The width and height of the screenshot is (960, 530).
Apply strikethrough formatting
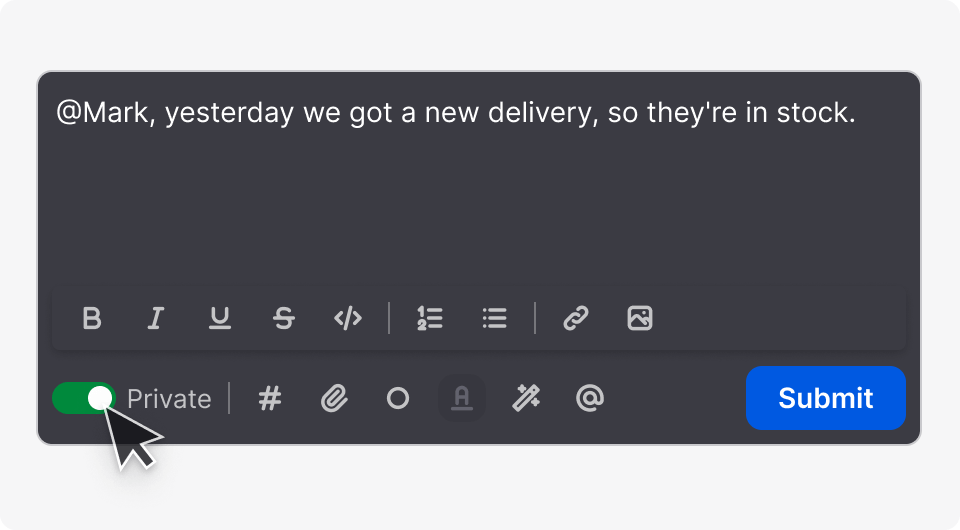(x=284, y=319)
